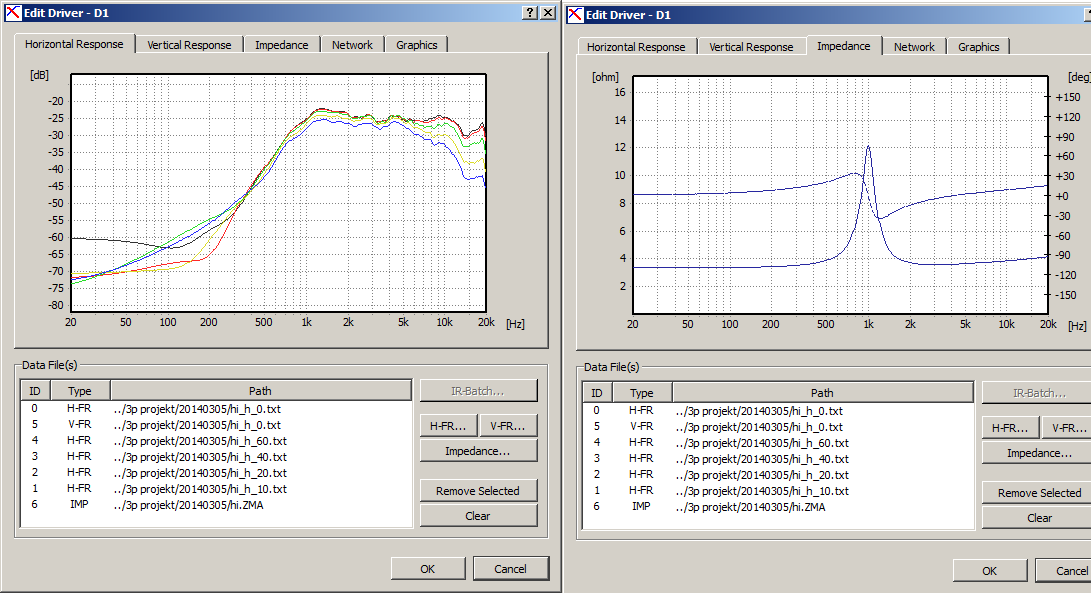The width and height of the screenshot is (1091, 593).
Task: Click the right window's app logo icon
Action: point(575,15)
